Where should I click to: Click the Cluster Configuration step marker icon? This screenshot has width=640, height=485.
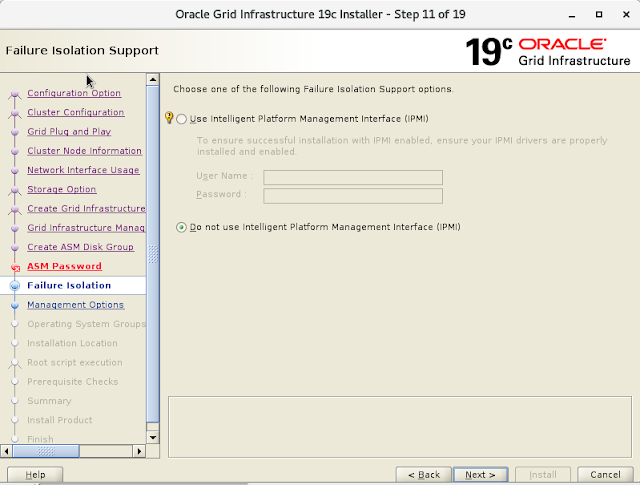point(15,113)
